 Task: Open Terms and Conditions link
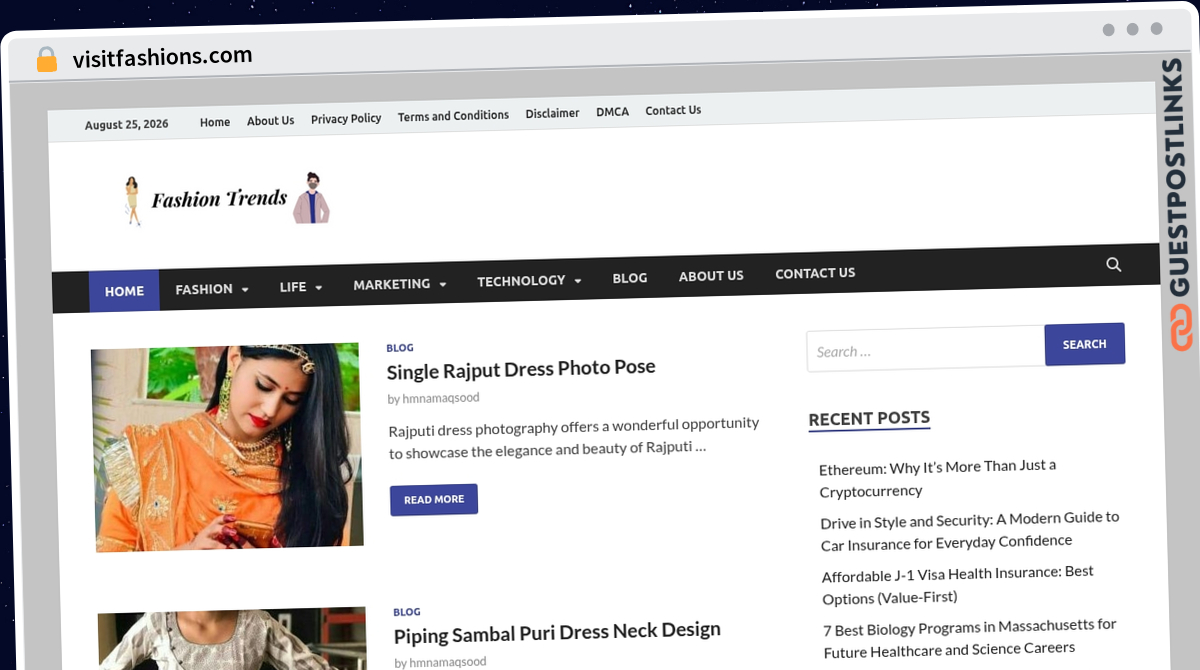(453, 116)
